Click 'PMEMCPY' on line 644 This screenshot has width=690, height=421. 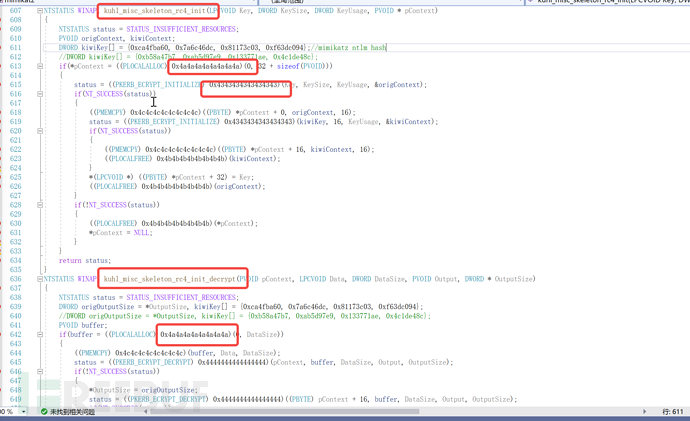[x=94, y=353]
